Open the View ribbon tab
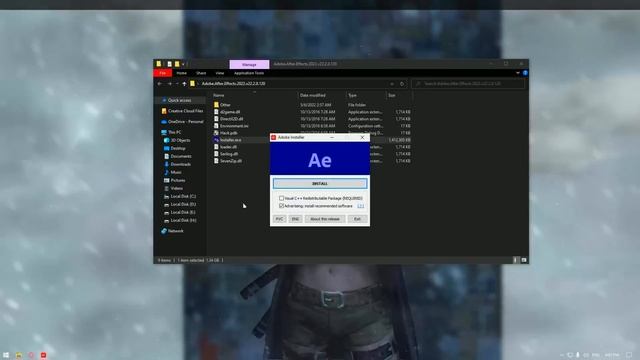 220,73
